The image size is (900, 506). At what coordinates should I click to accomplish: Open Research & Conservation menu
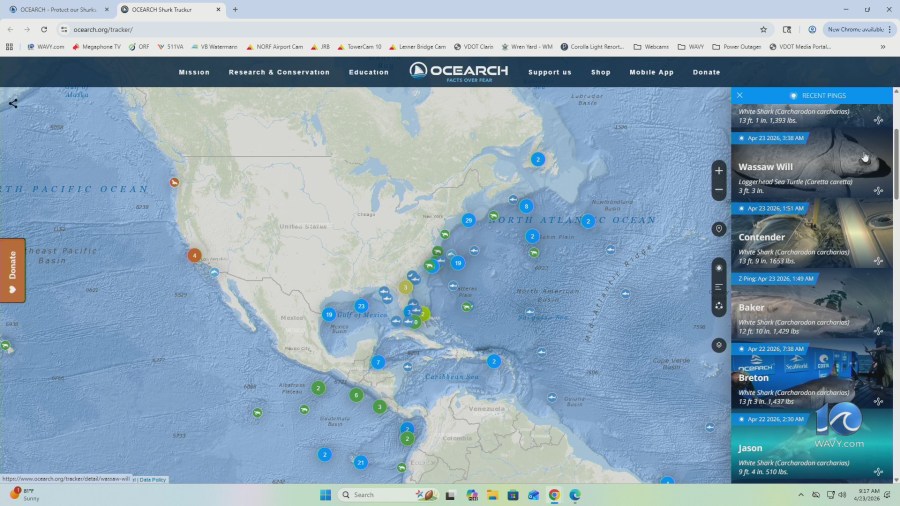pos(279,72)
